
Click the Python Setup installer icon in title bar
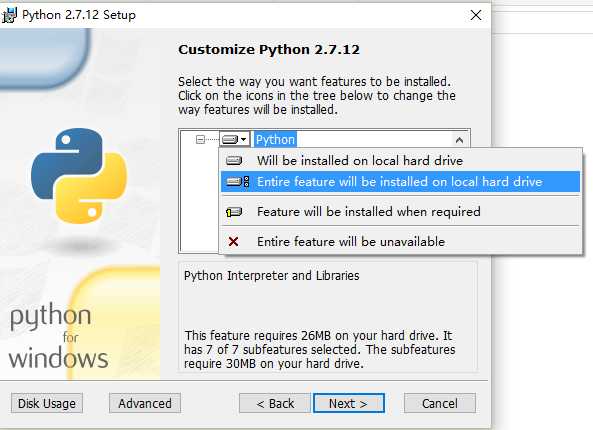click(9, 15)
